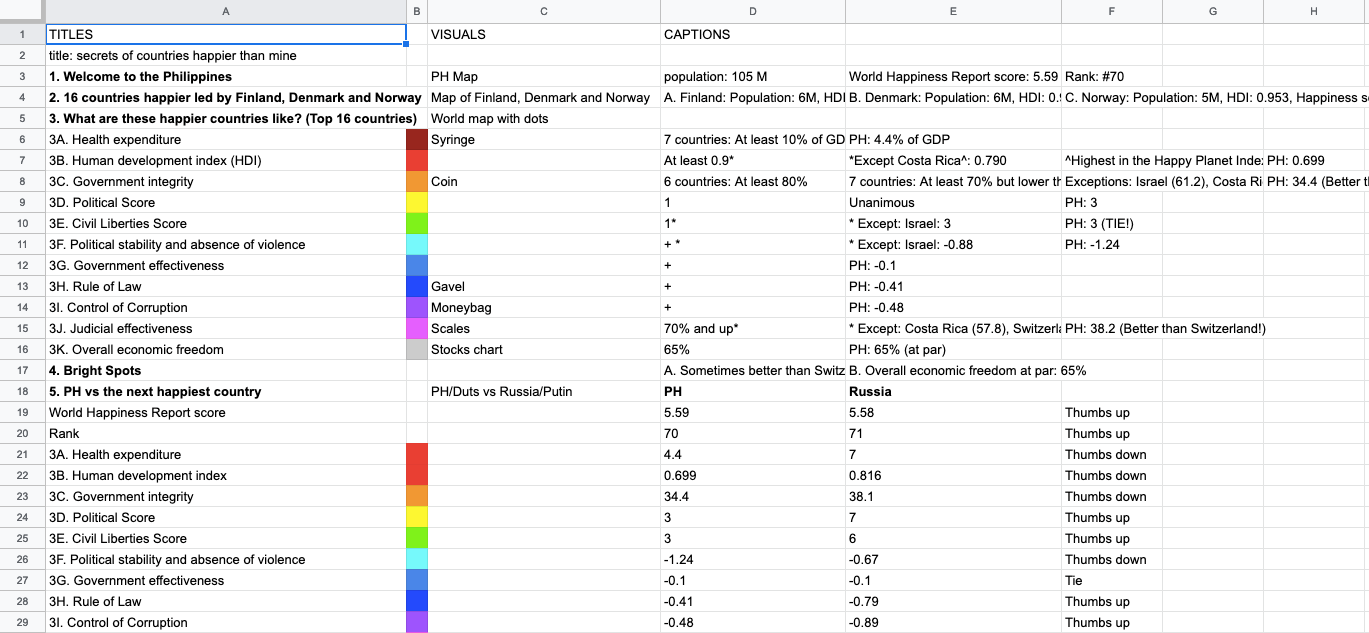Click 'PH: 4.4% of GDP' cell
This screenshot has height=633, width=1369.
click(953, 139)
